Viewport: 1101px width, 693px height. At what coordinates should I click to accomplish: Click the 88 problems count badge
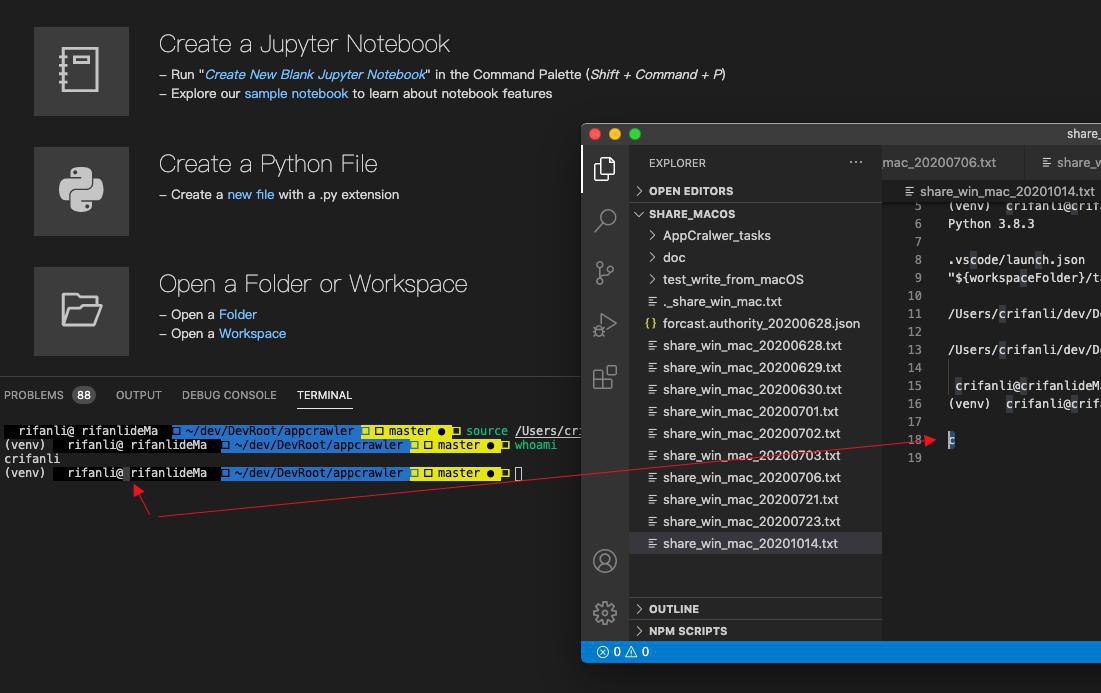pyautogui.click(x=84, y=395)
